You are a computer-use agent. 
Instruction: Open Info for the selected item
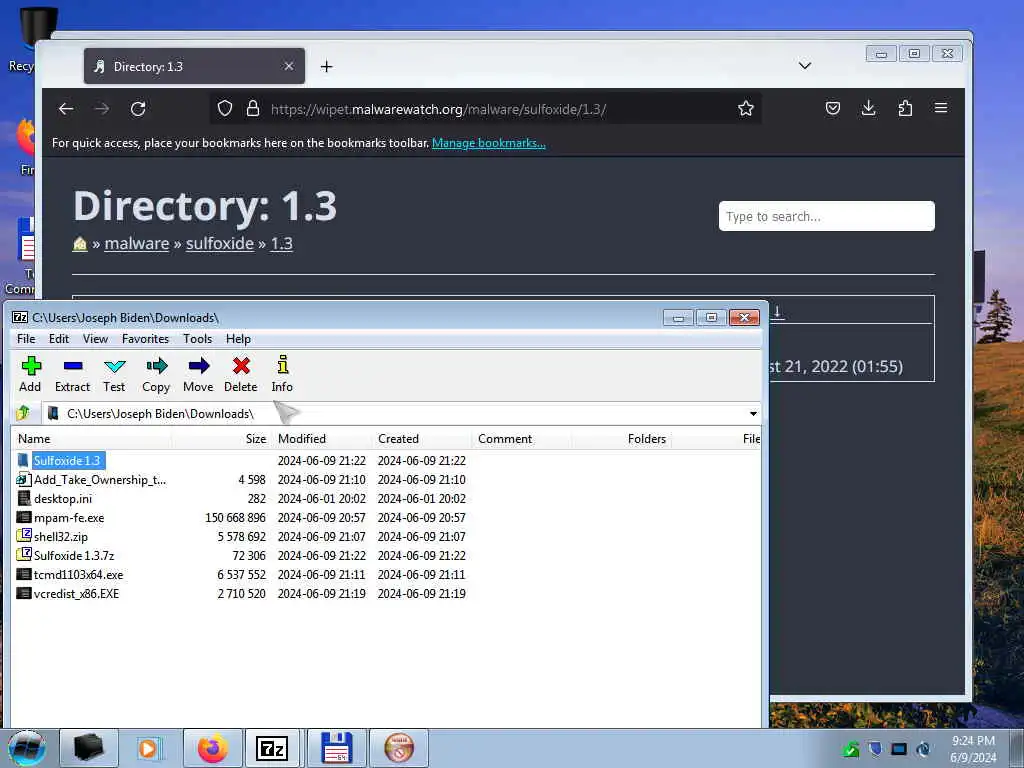click(x=282, y=374)
